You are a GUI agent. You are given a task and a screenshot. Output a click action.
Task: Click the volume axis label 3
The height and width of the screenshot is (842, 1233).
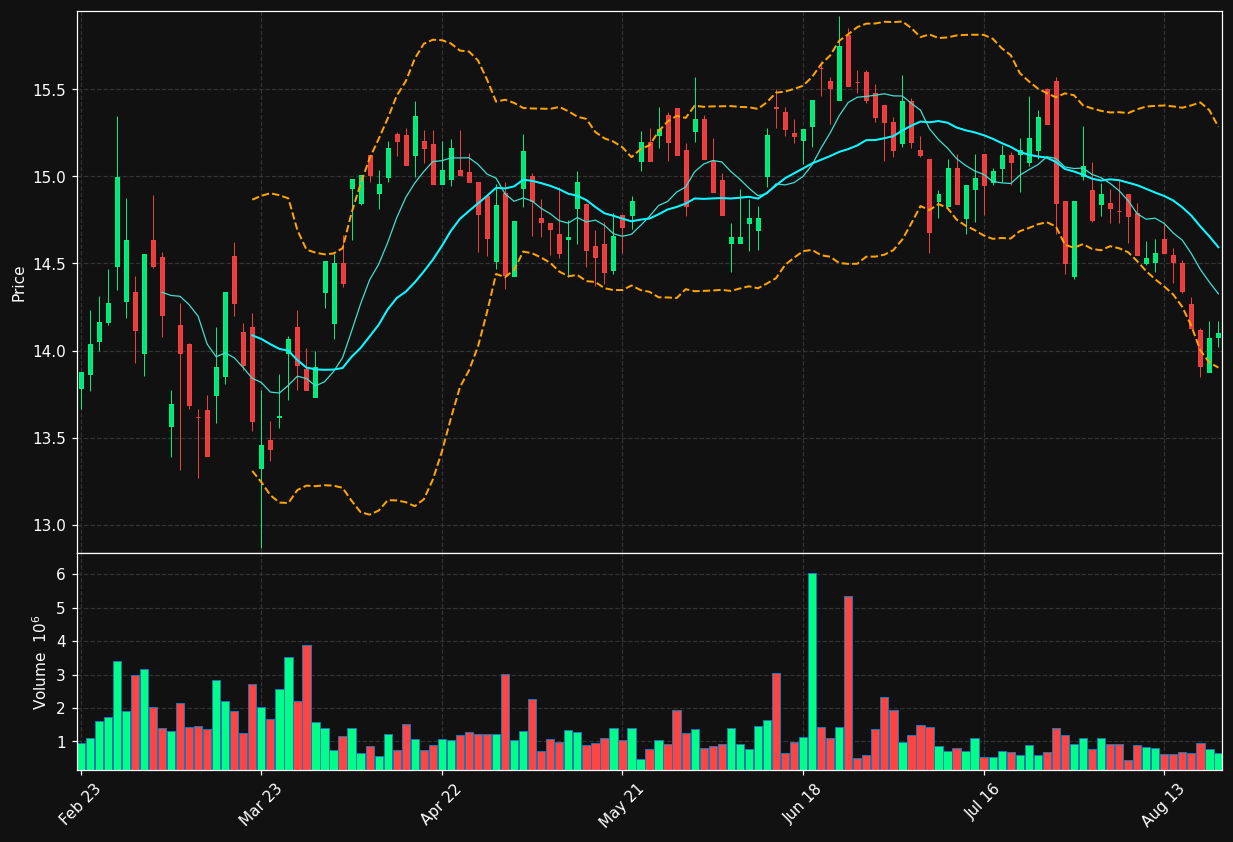(x=60, y=675)
